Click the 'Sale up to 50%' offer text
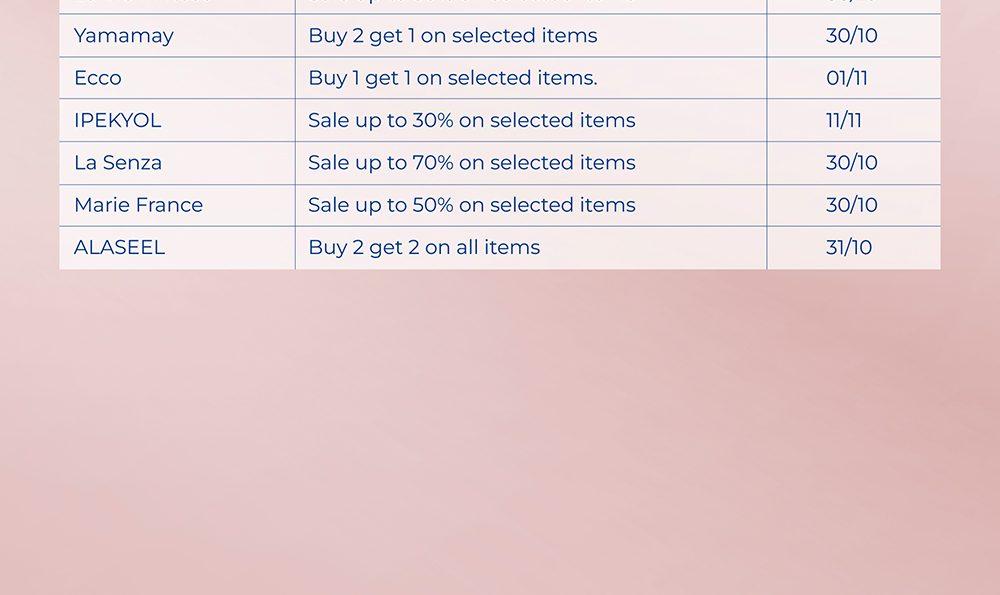This screenshot has height=595, width=1000. [471, 205]
